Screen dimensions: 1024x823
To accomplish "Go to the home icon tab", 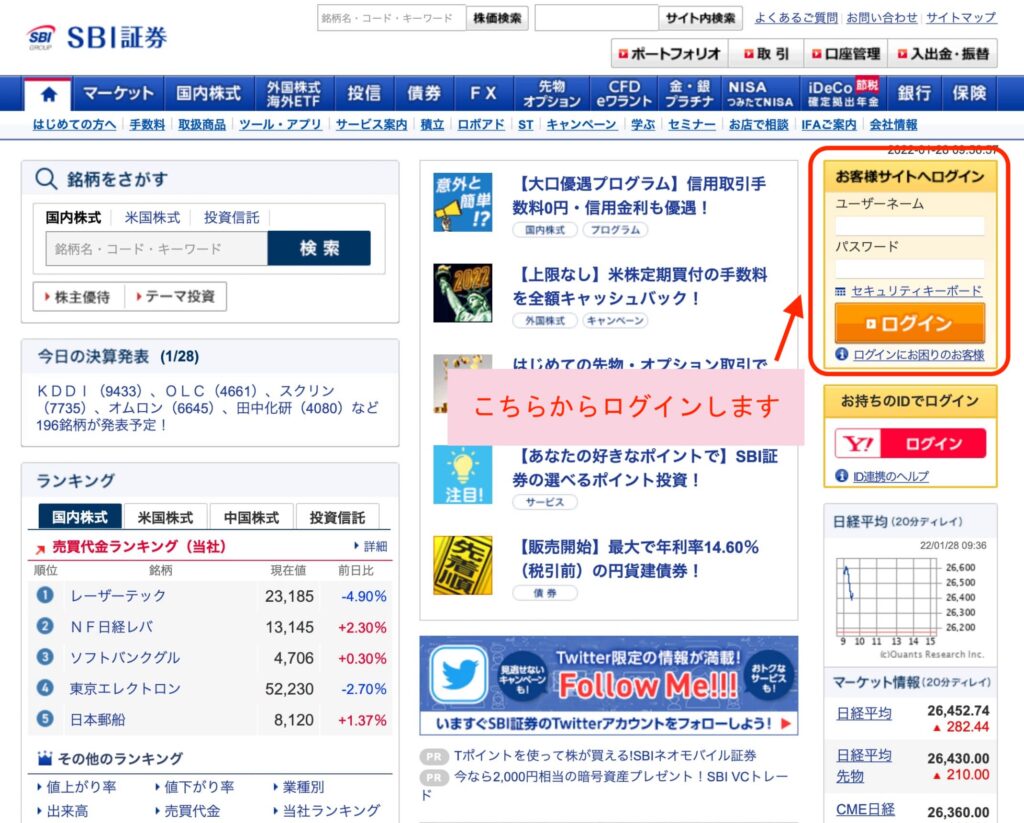I will pos(48,94).
